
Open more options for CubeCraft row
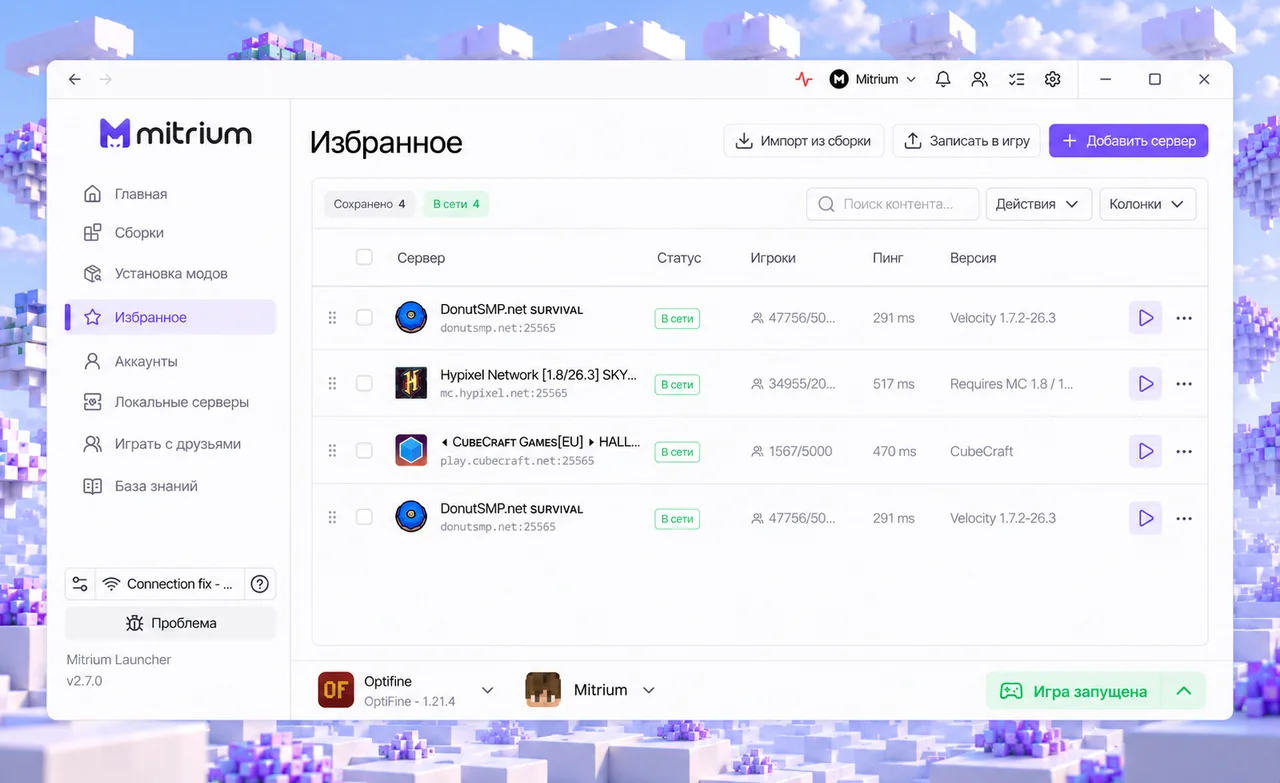1184,451
